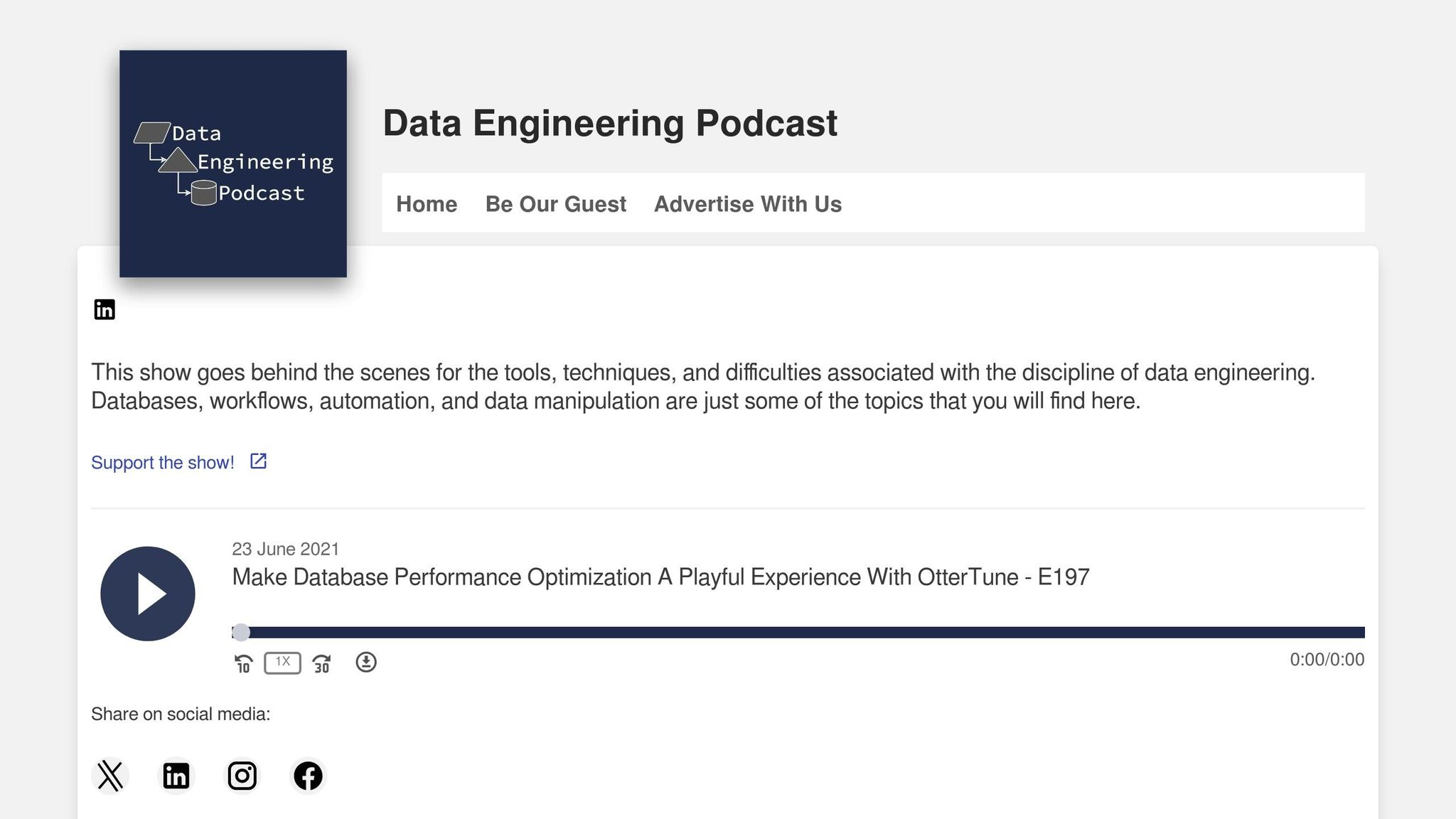Screen dimensions: 1456x819
Task: Change playback speed from 1X
Action: [x=282, y=663]
